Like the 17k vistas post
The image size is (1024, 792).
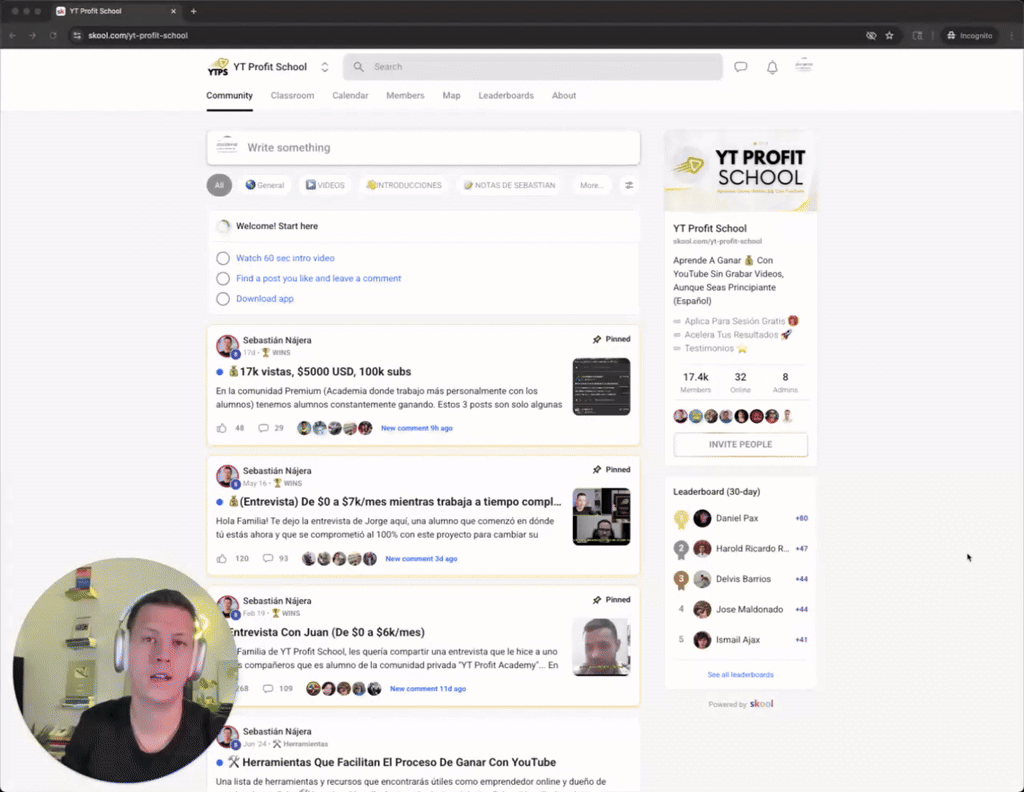(221, 428)
